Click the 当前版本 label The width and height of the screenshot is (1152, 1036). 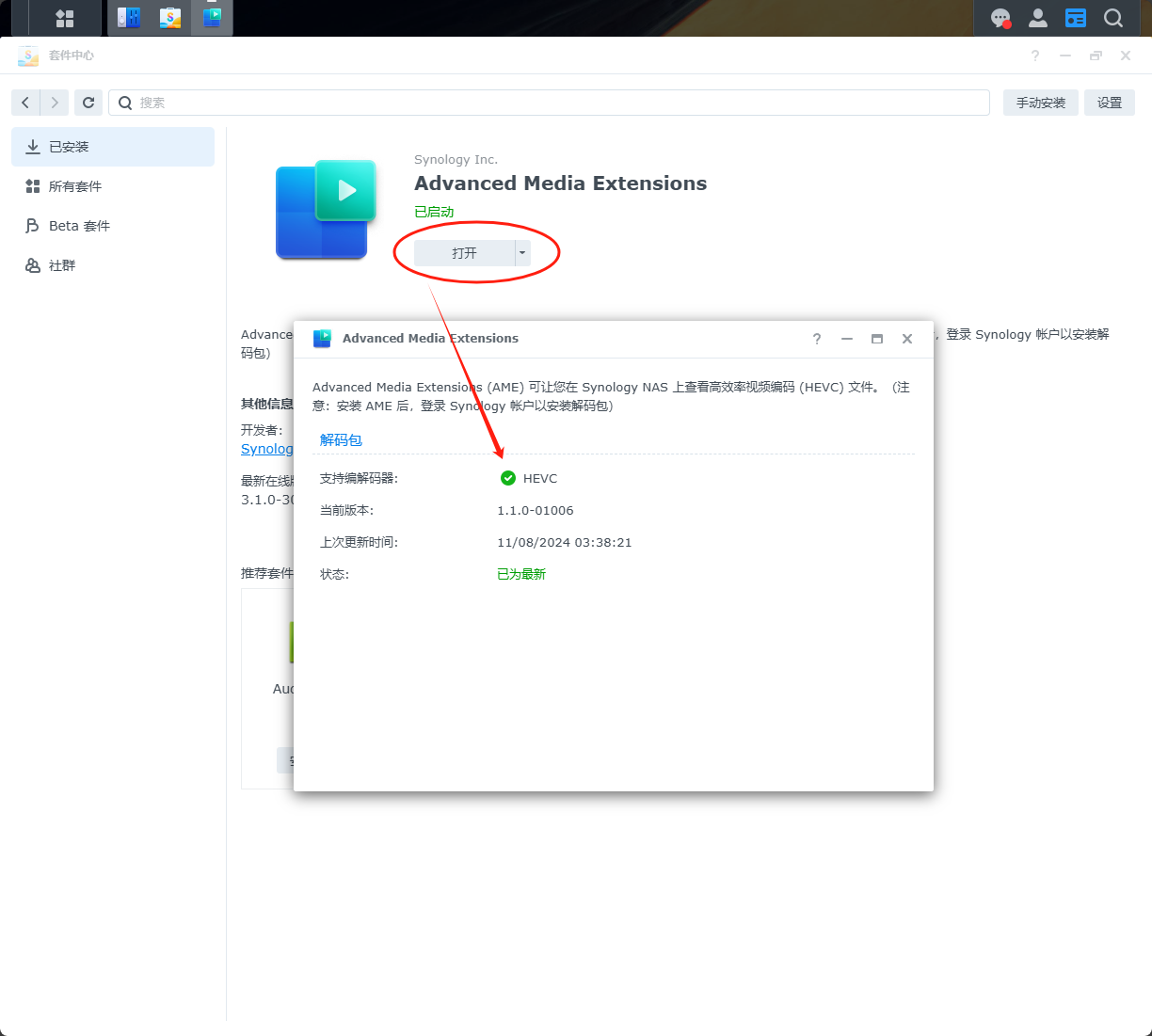click(346, 510)
